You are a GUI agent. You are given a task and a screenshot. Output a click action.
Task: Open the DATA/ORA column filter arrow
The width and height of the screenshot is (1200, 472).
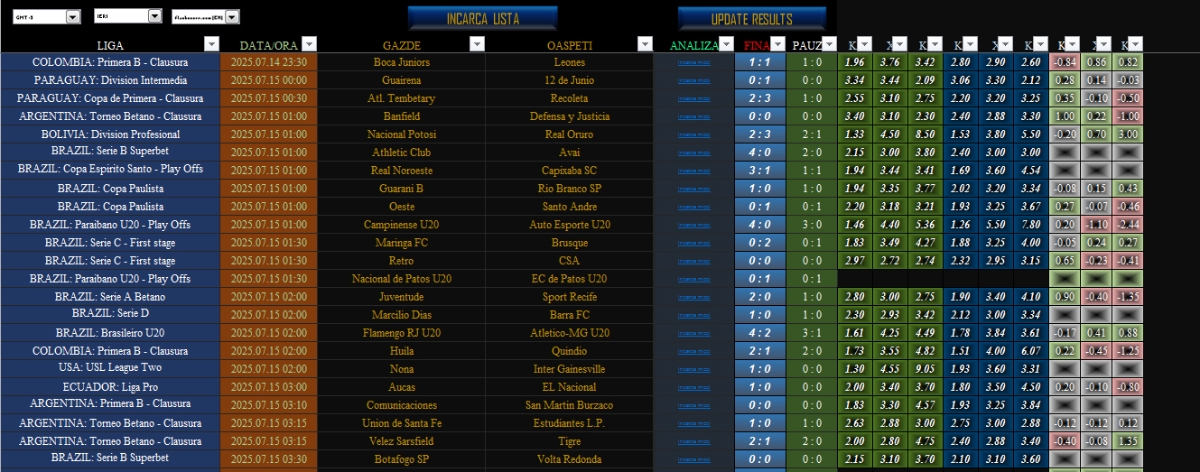click(309, 44)
